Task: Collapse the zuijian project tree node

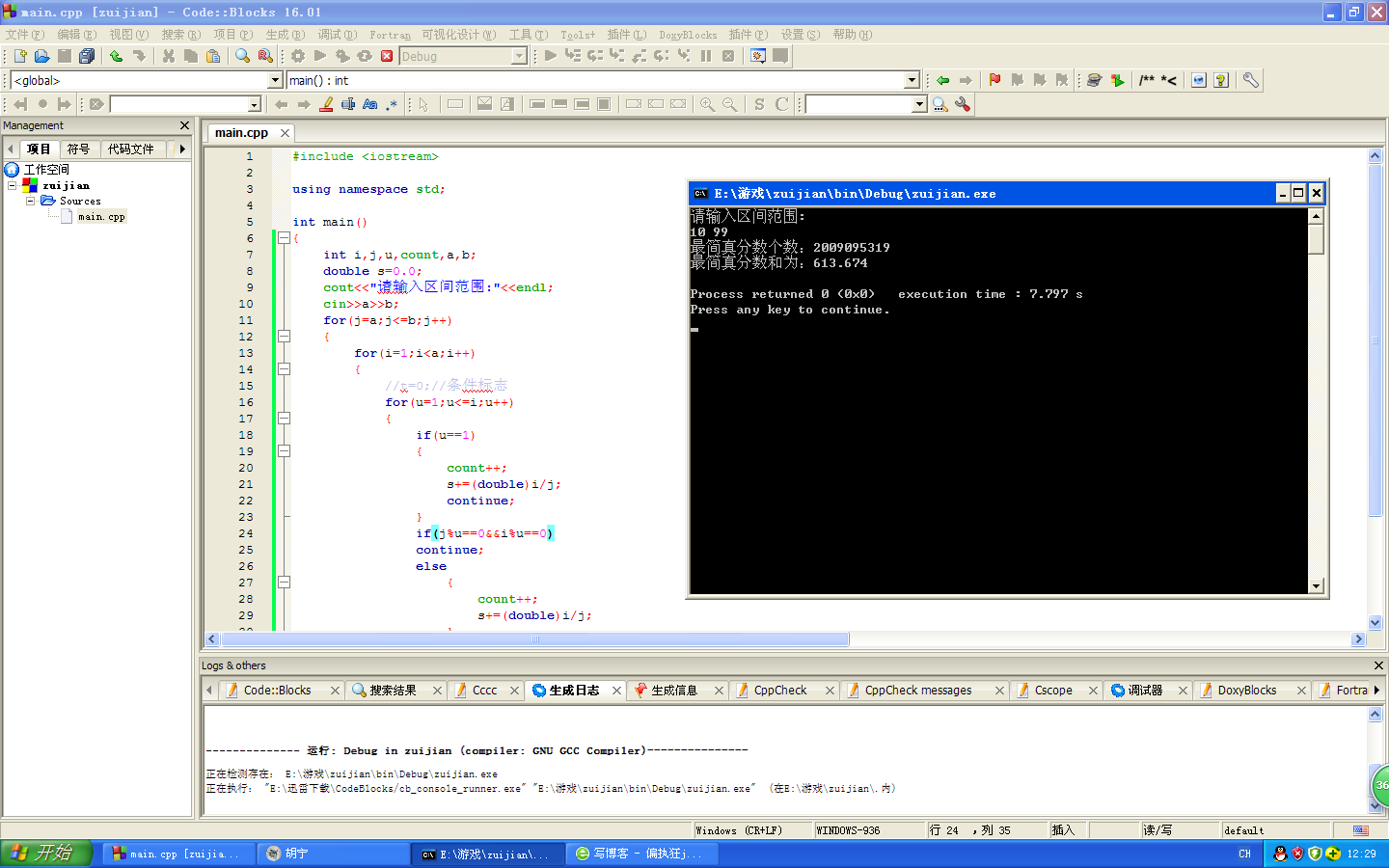Action: [13, 185]
